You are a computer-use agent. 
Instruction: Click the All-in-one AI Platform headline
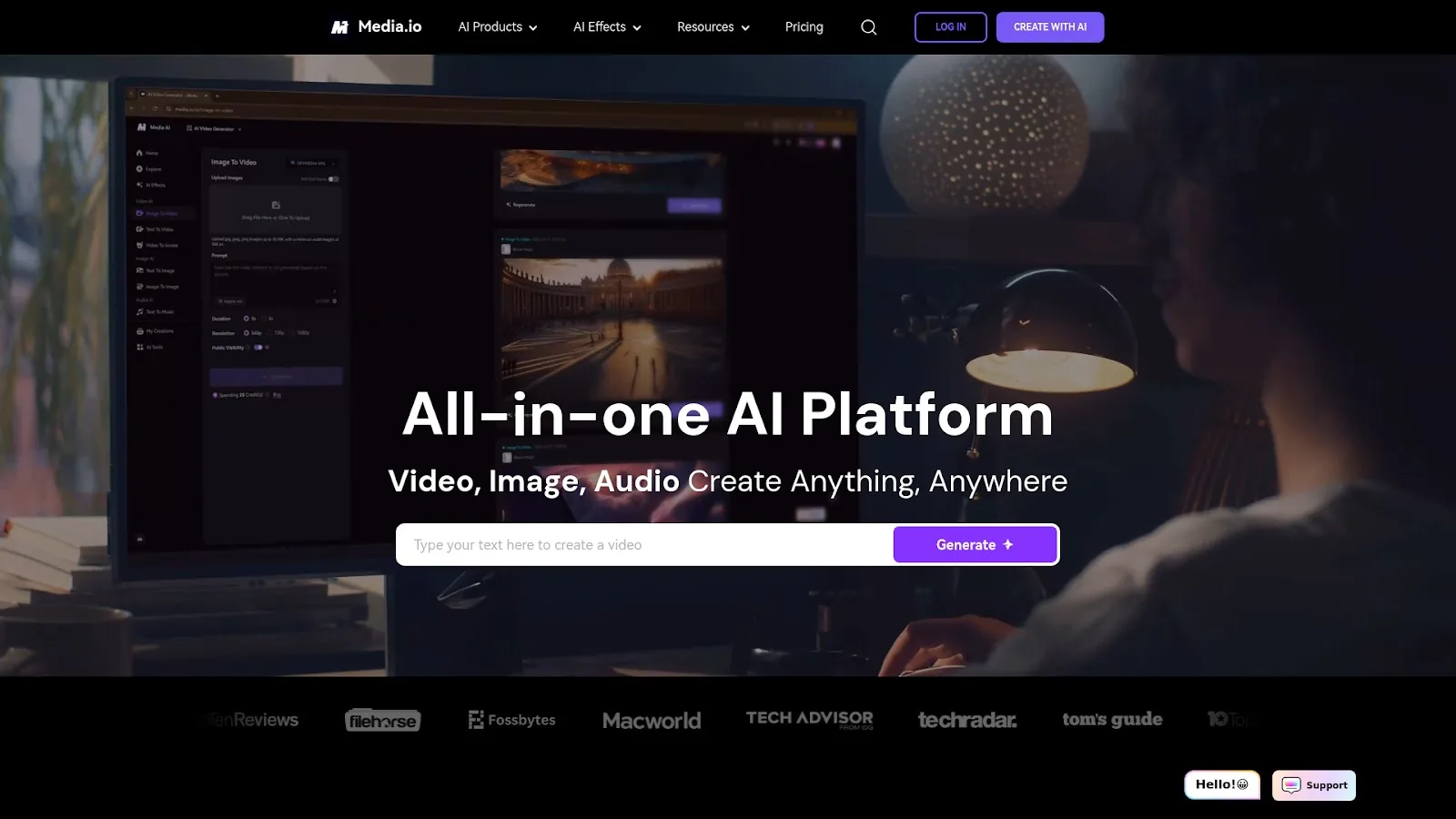728,414
